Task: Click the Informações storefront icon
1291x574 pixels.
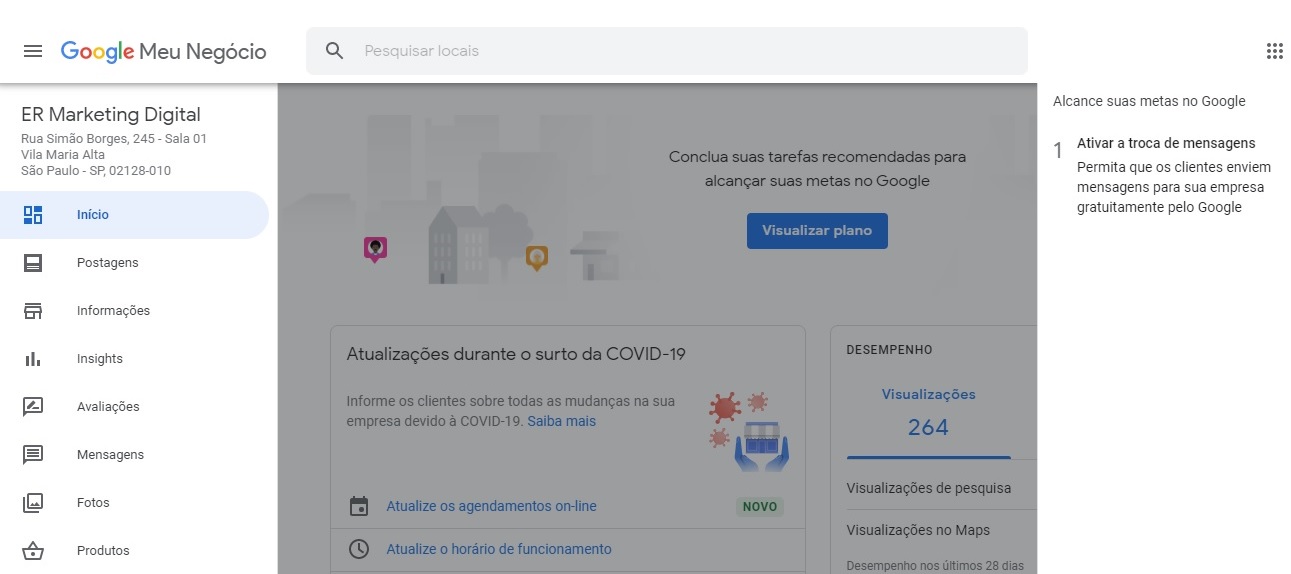Action: pyautogui.click(x=33, y=311)
